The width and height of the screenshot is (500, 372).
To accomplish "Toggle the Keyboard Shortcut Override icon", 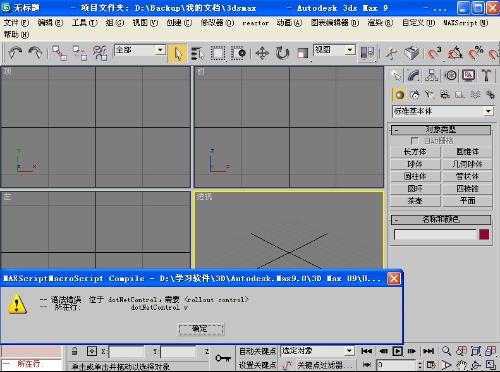I will click(411, 53).
